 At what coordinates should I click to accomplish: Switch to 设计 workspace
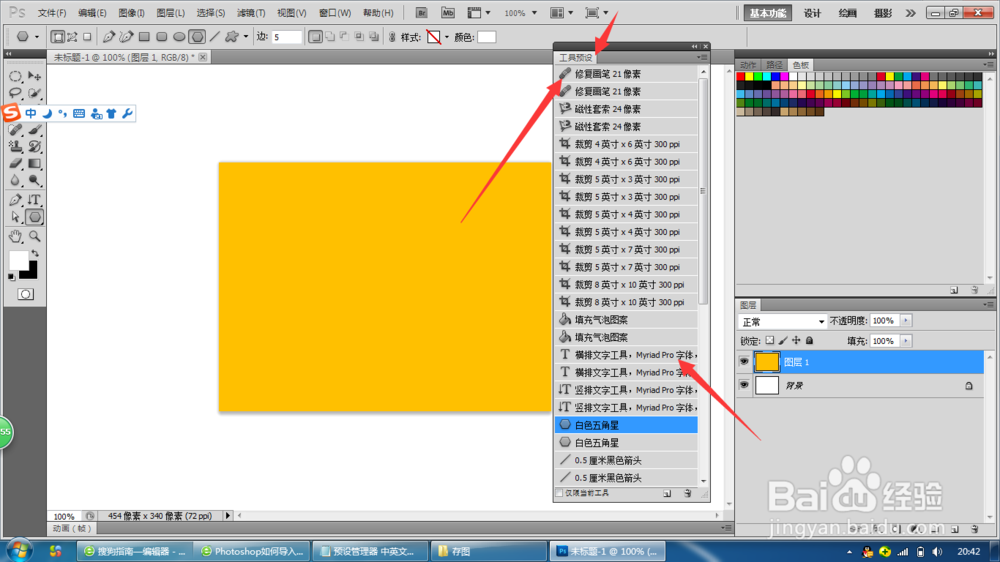click(x=812, y=13)
